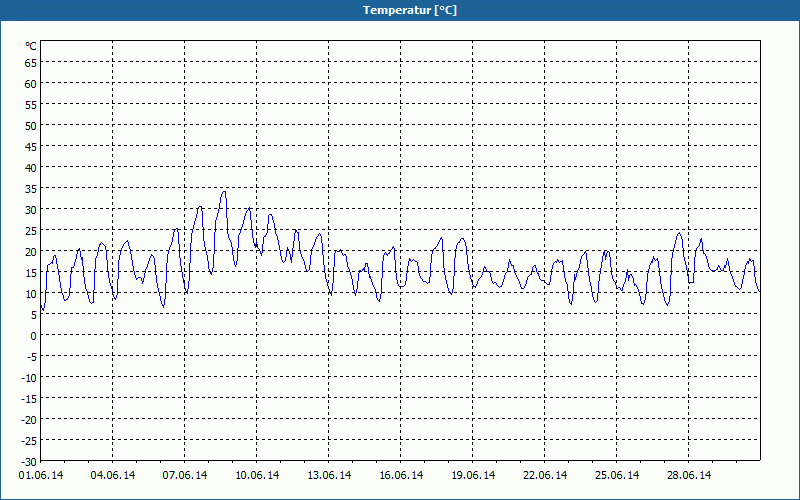Click the 04.06.14 date label

pyautogui.click(x=113, y=476)
